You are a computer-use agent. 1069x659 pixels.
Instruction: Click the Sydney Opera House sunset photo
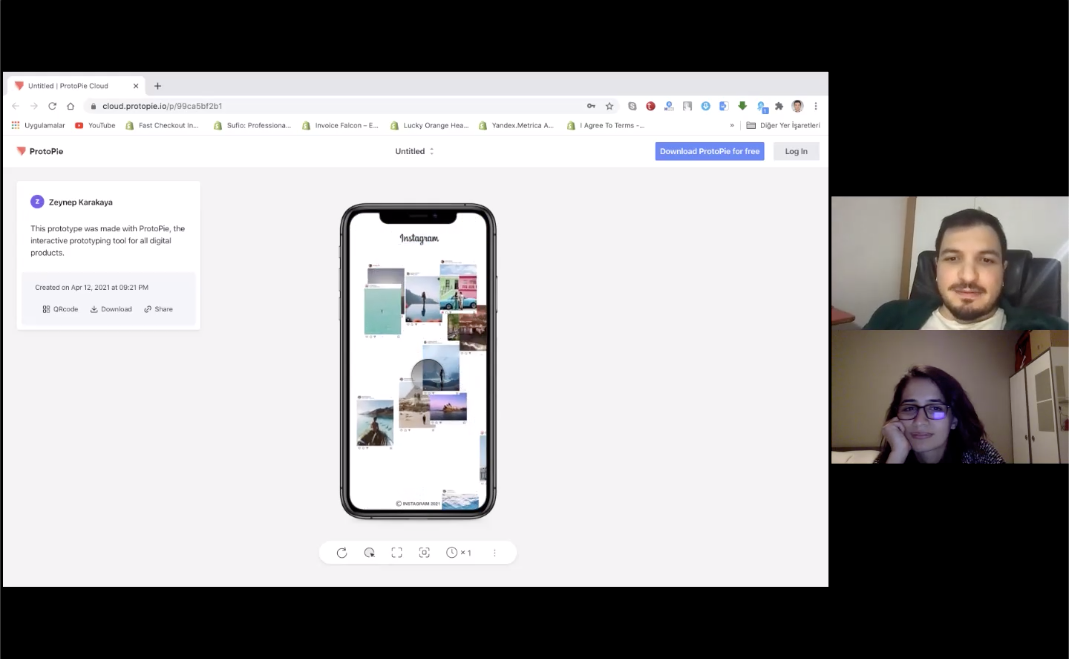448,407
